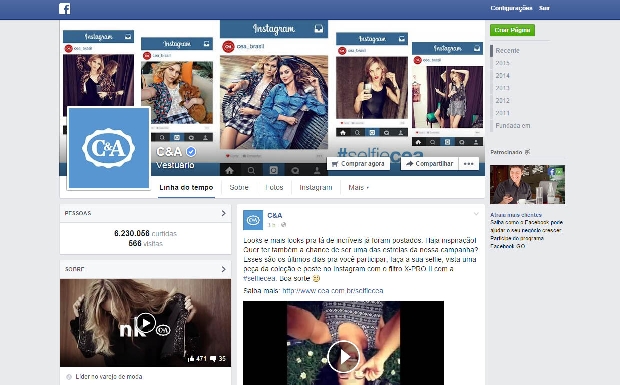This screenshot has height=385, width=620.
Task: Expand the Sobre panel chevron
Action: (x=223, y=269)
